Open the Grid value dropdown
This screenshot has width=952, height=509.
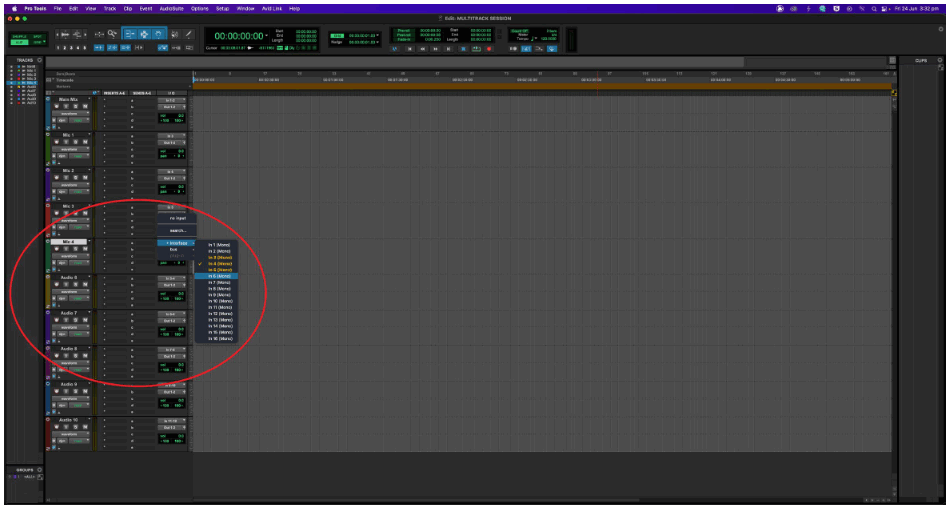coord(378,35)
